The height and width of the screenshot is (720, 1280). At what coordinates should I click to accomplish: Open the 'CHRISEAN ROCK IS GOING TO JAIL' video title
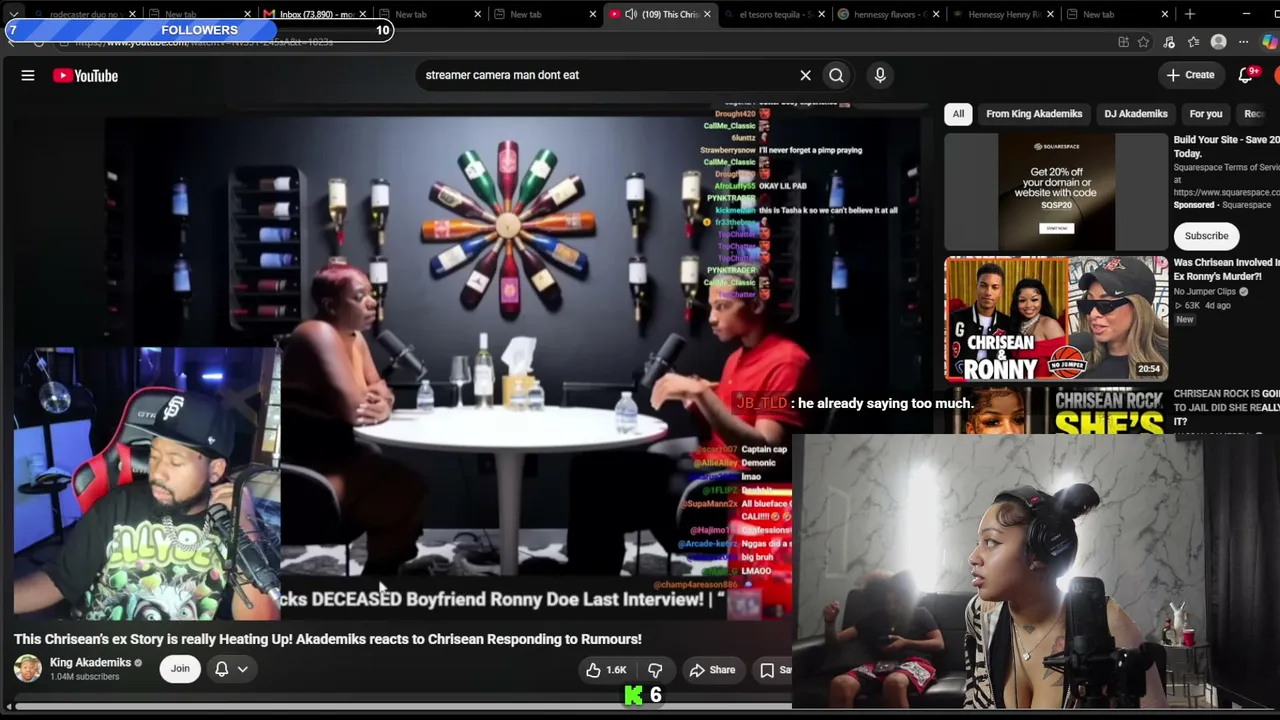pos(1226,408)
